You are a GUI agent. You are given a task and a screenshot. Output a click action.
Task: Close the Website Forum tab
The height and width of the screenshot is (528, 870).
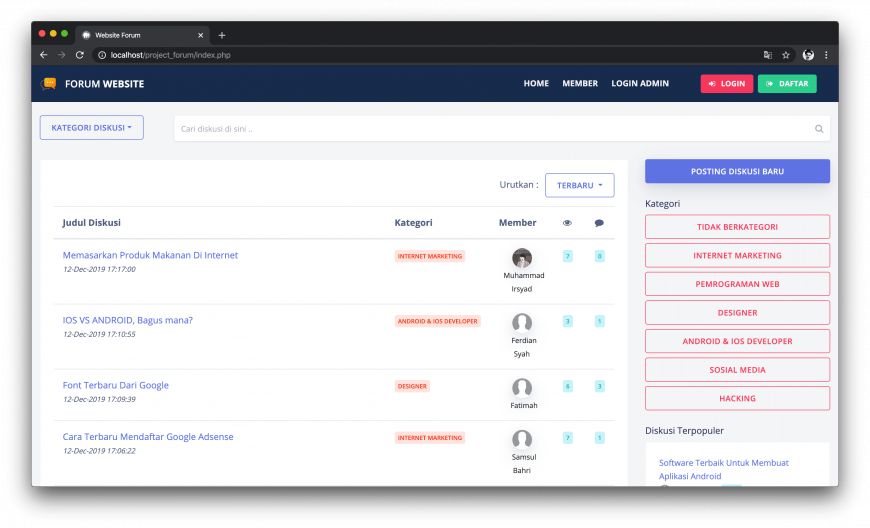(x=200, y=35)
